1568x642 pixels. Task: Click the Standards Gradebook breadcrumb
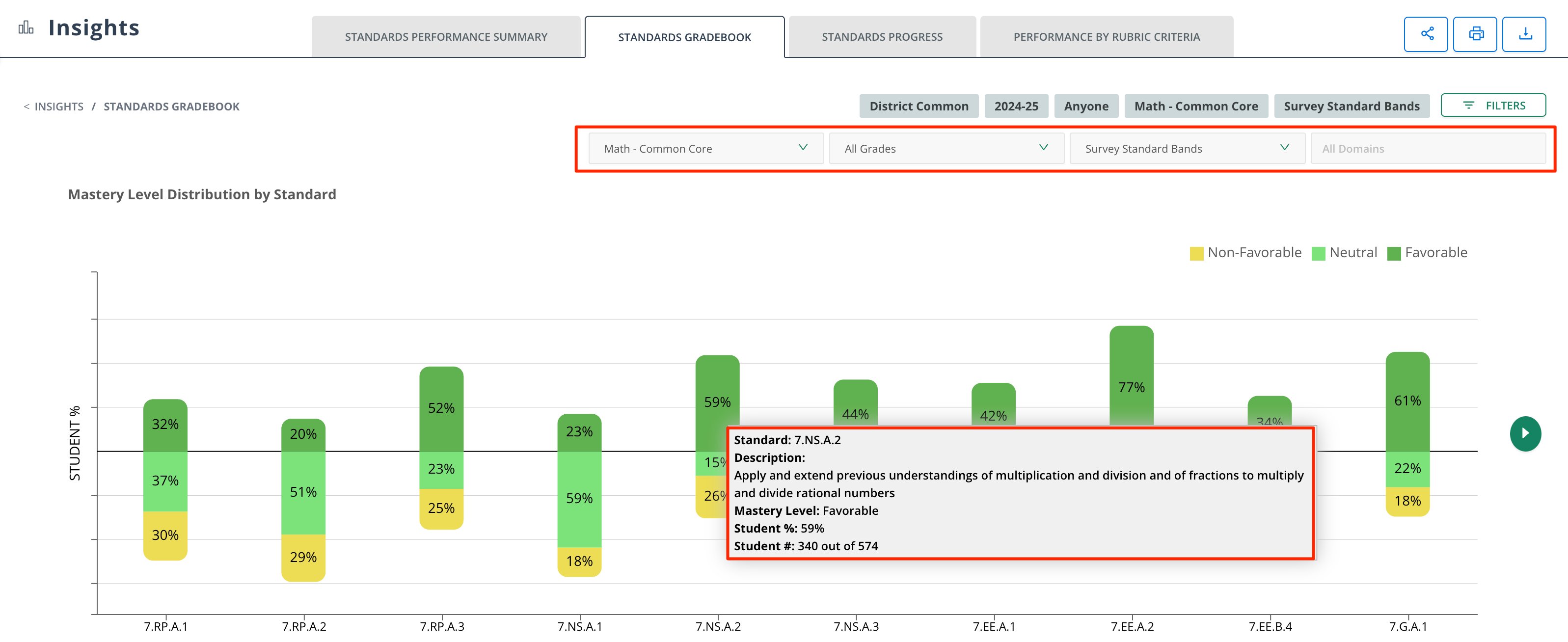point(172,107)
